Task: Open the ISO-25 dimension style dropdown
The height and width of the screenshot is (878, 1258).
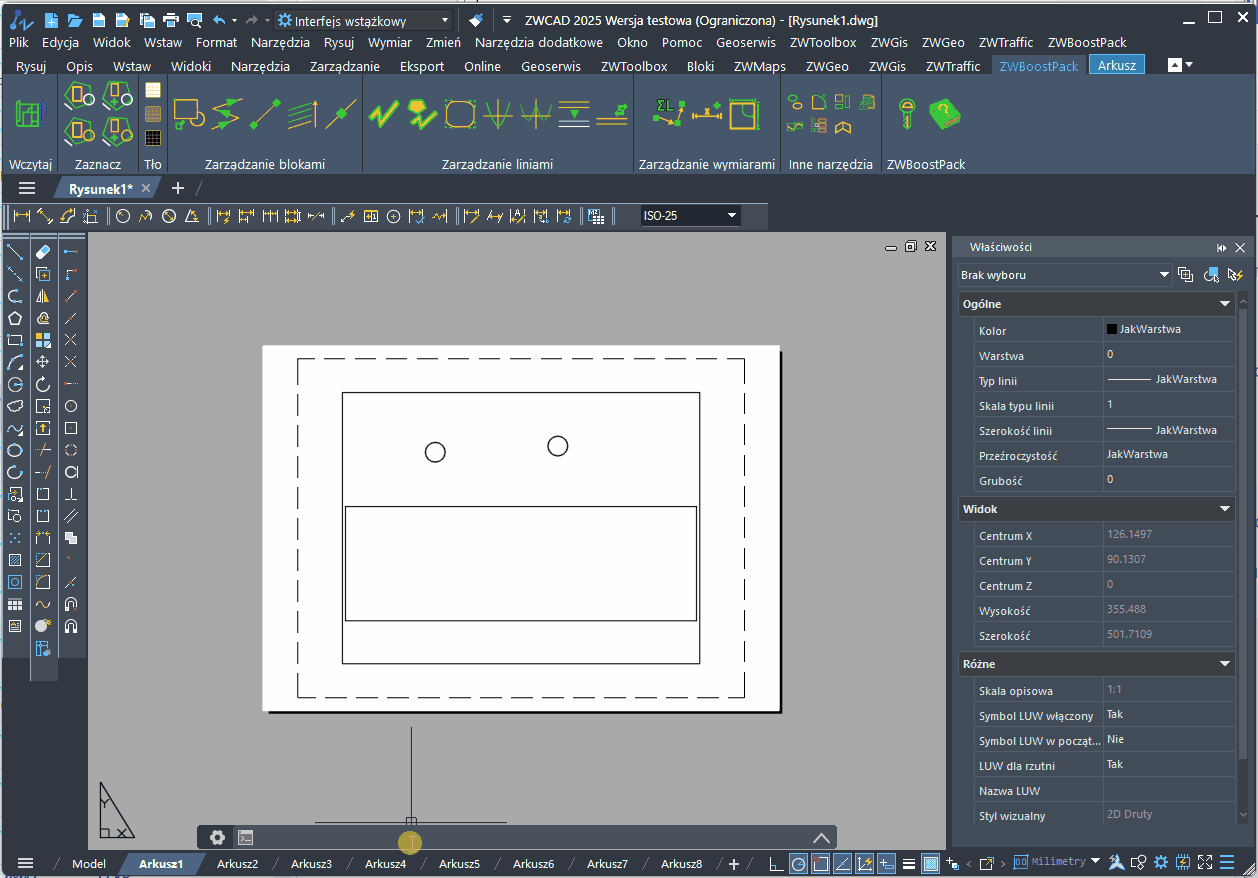Action: click(731, 215)
